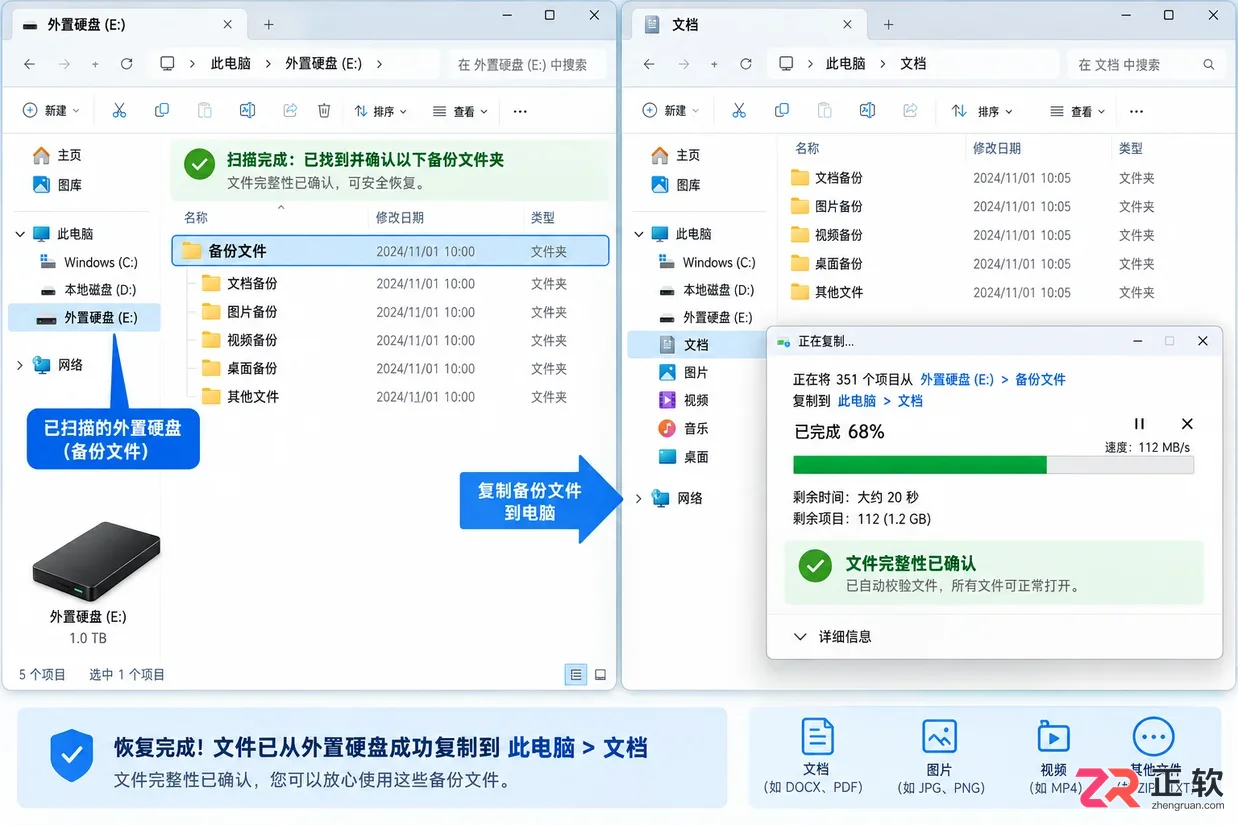Click the share icon in the 文档 window toolbar
Viewport: 1238px width, 825px height.
click(x=910, y=111)
